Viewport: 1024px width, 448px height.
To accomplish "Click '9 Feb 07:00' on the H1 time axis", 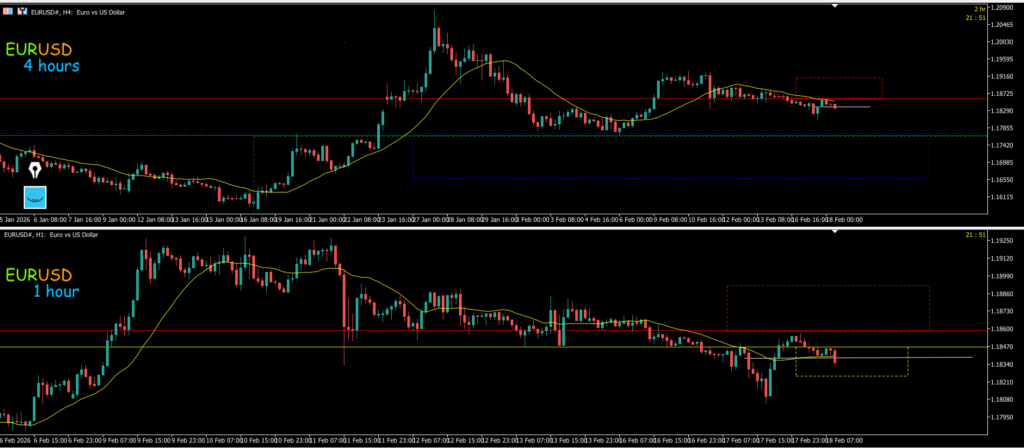I will tap(119, 440).
